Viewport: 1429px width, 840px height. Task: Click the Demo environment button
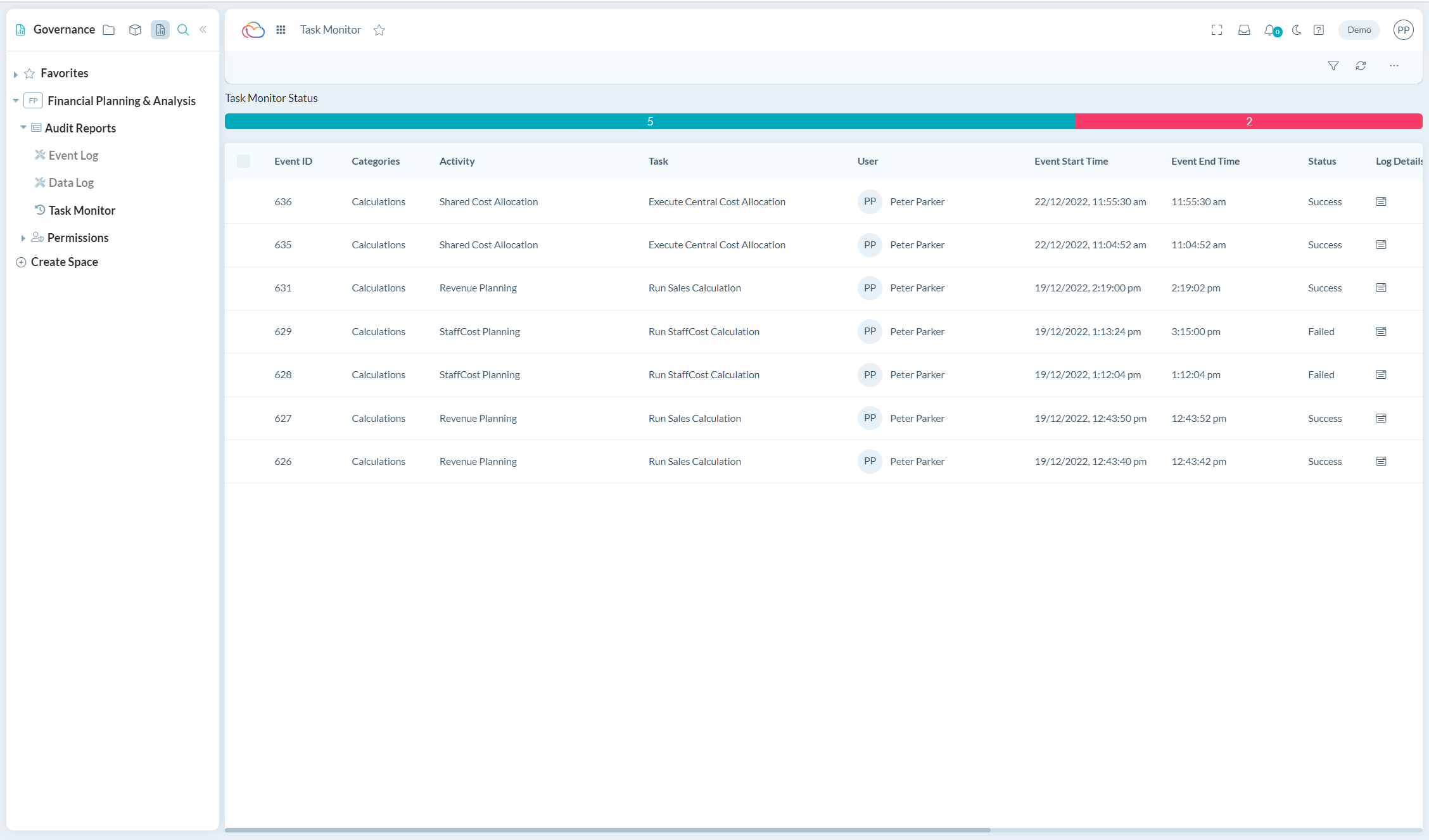click(x=1359, y=30)
